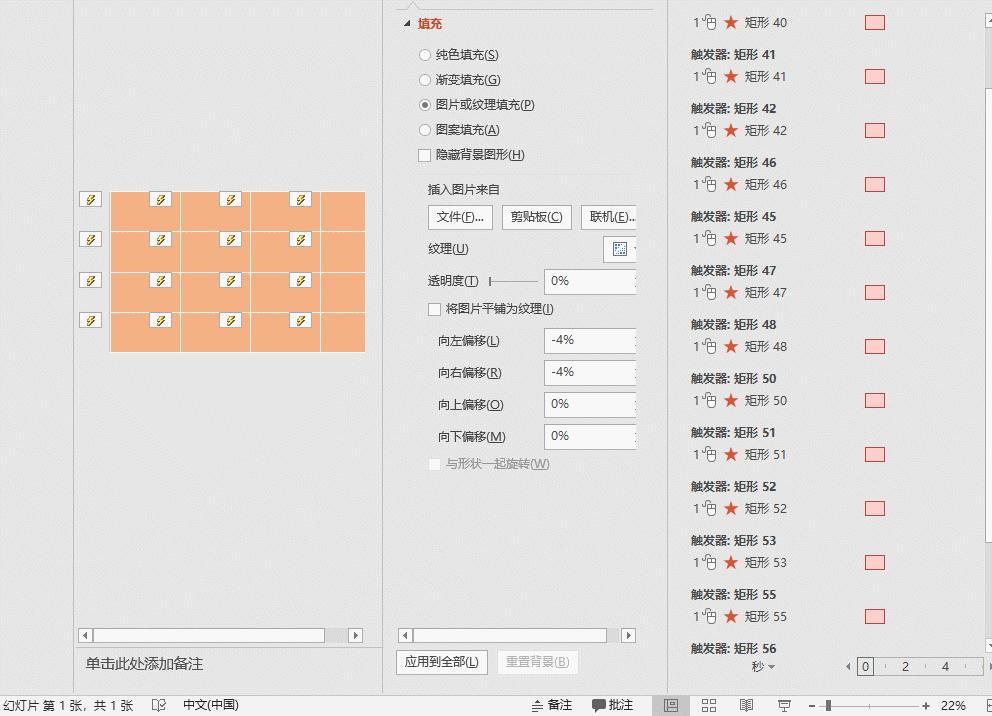This screenshot has width=992, height=716.
Task: Click the 应用到全部 button
Action: click(441, 663)
